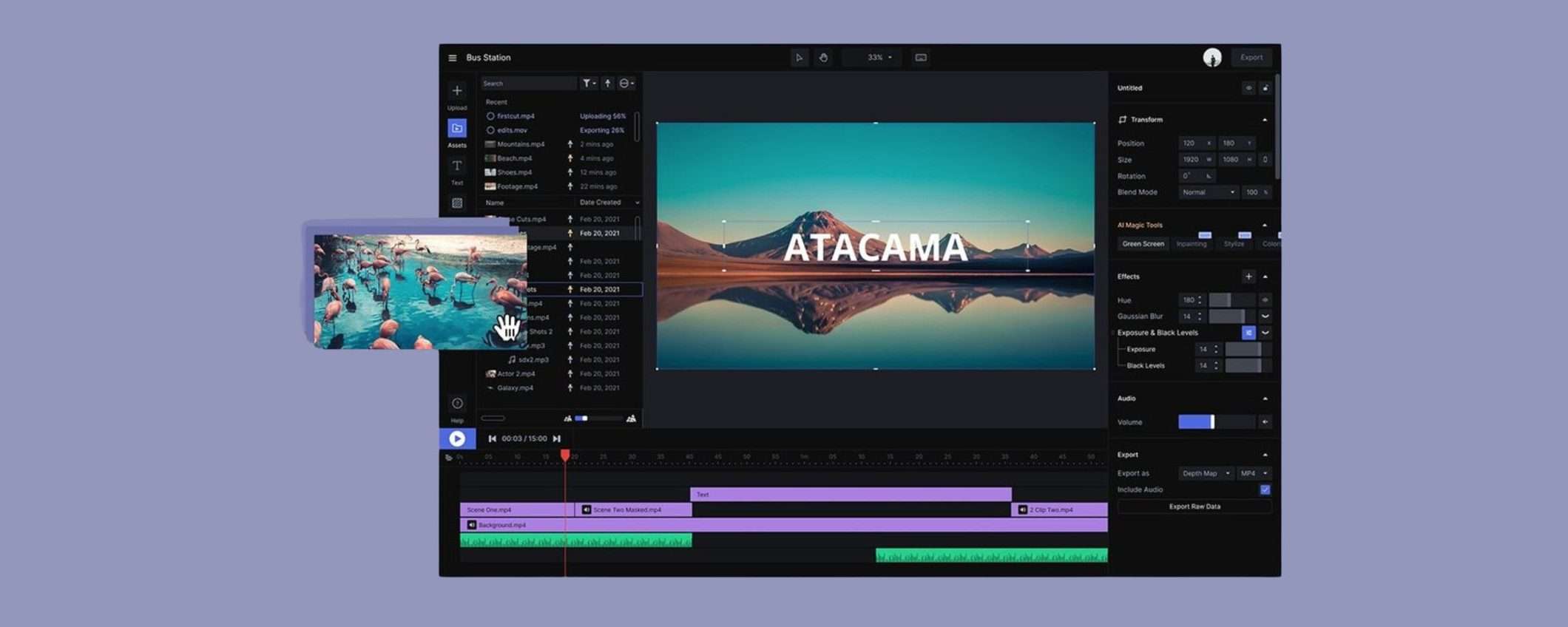Screen dimensions: 1568x627
Task: Click the Export Raw Data button
Action: pos(1194,506)
